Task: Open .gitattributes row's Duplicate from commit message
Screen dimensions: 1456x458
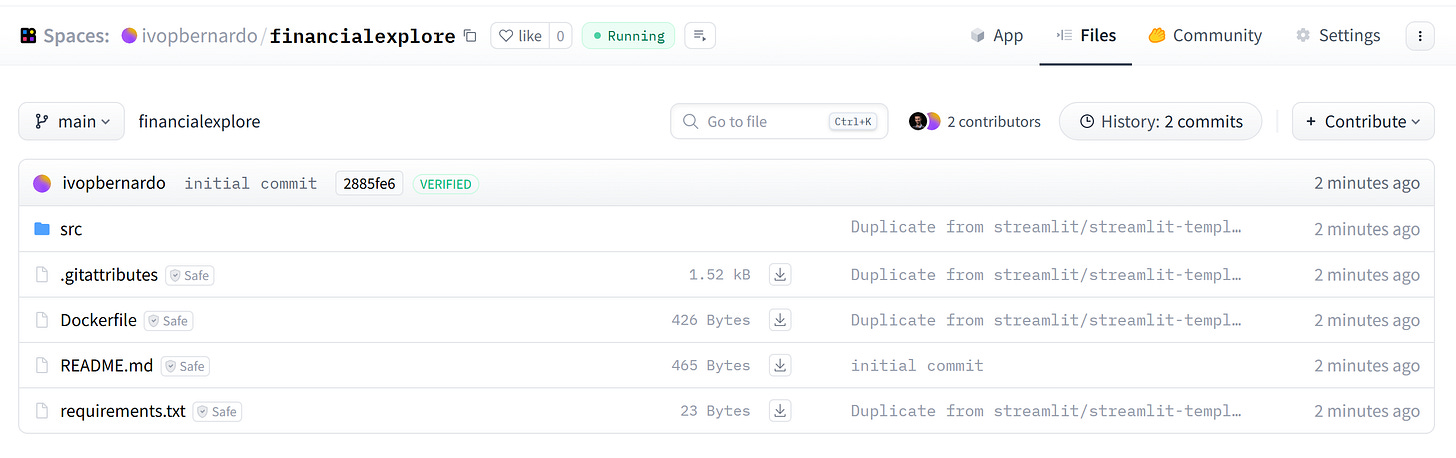Action: point(1046,274)
